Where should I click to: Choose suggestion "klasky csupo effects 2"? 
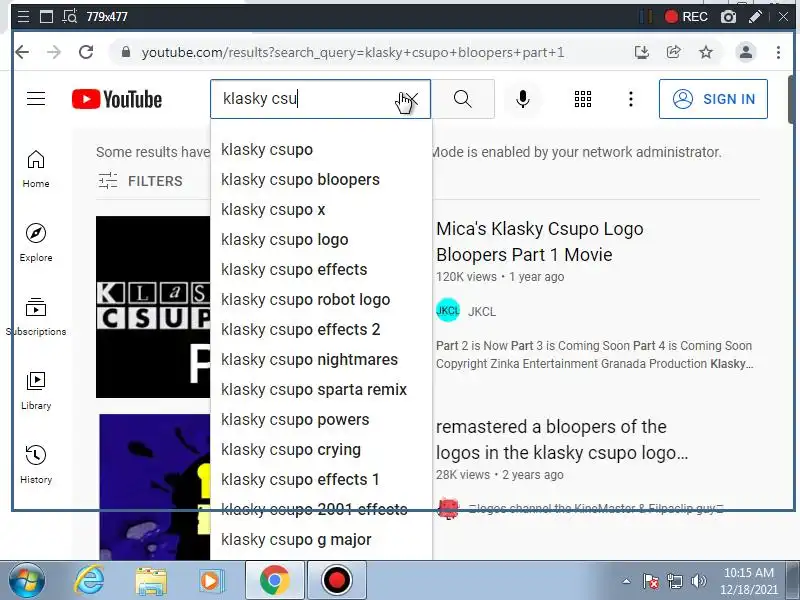click(321, 330)
